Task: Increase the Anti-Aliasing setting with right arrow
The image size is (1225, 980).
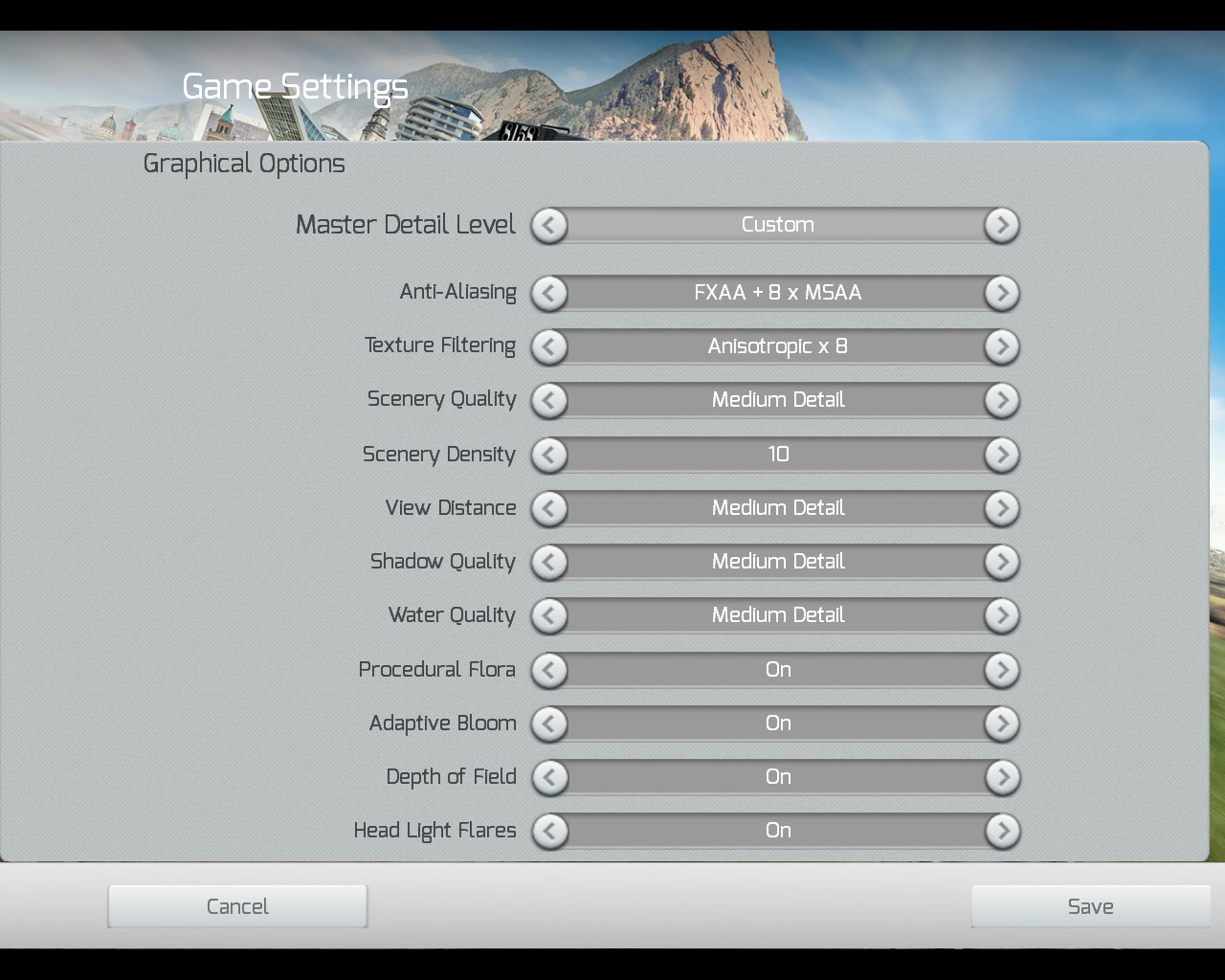Action: (1002, 294)
